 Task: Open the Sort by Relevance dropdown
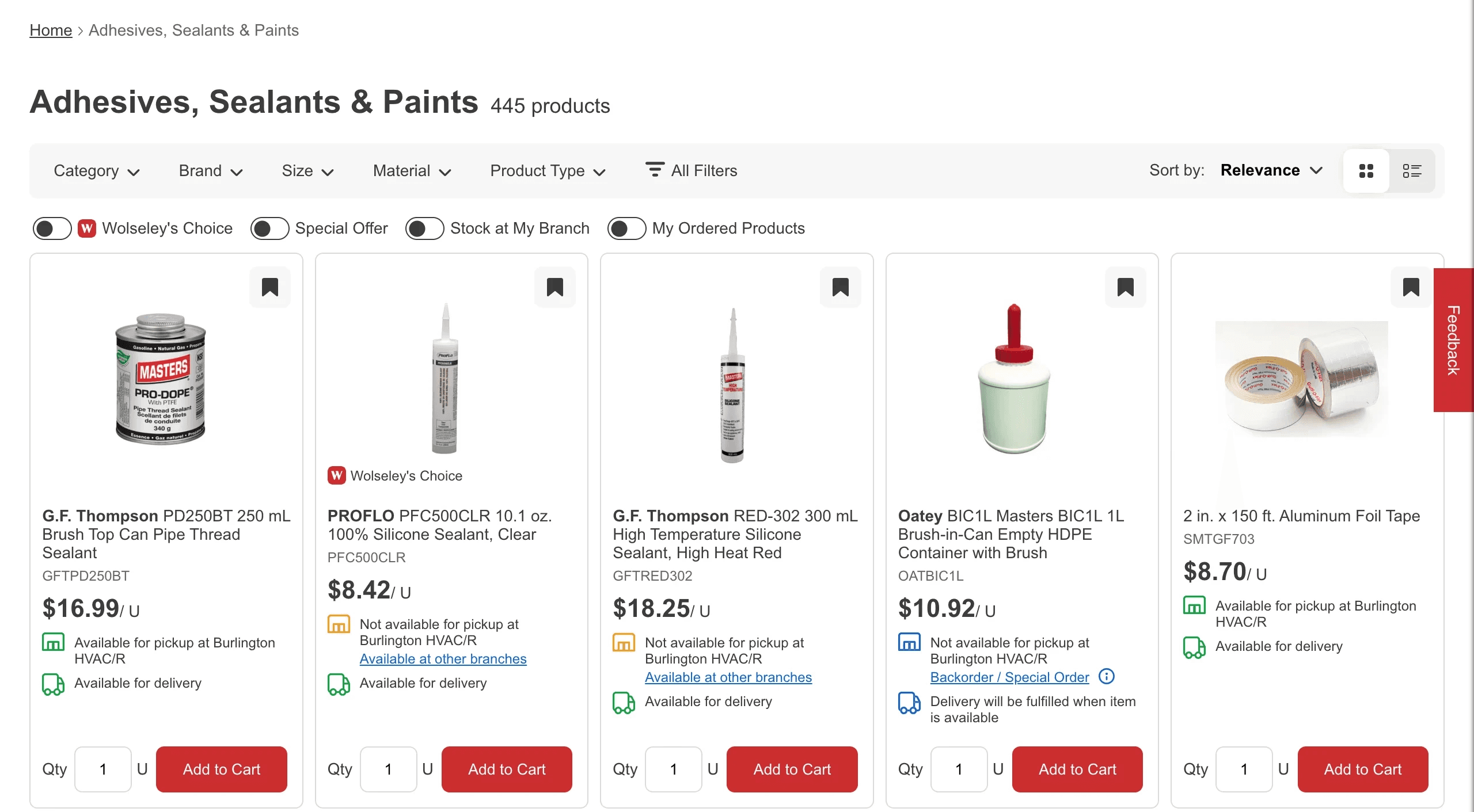pyautogui.click(x=1271, y=170)
